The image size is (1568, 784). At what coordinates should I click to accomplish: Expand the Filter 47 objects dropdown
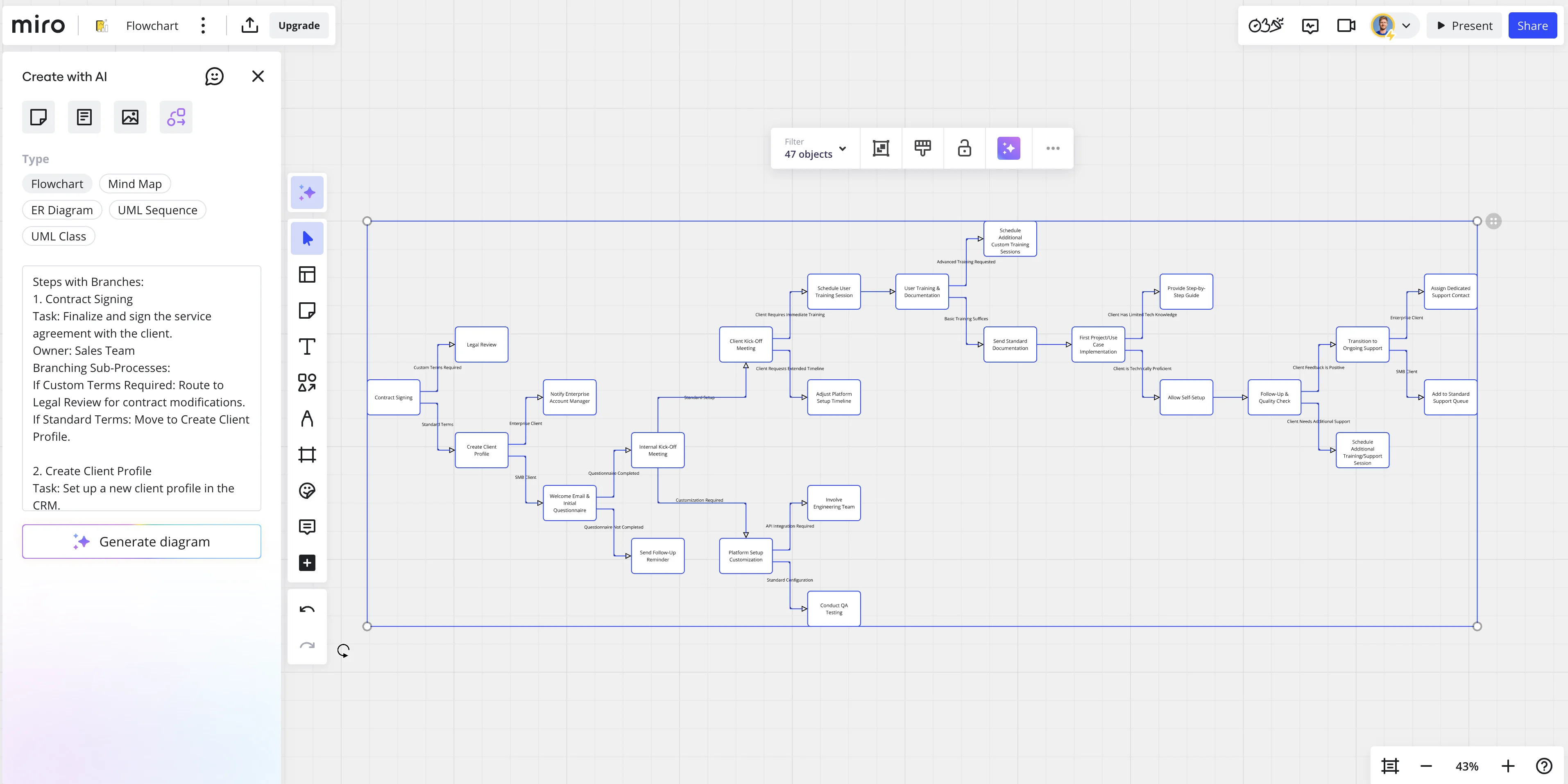coord(815,148)
